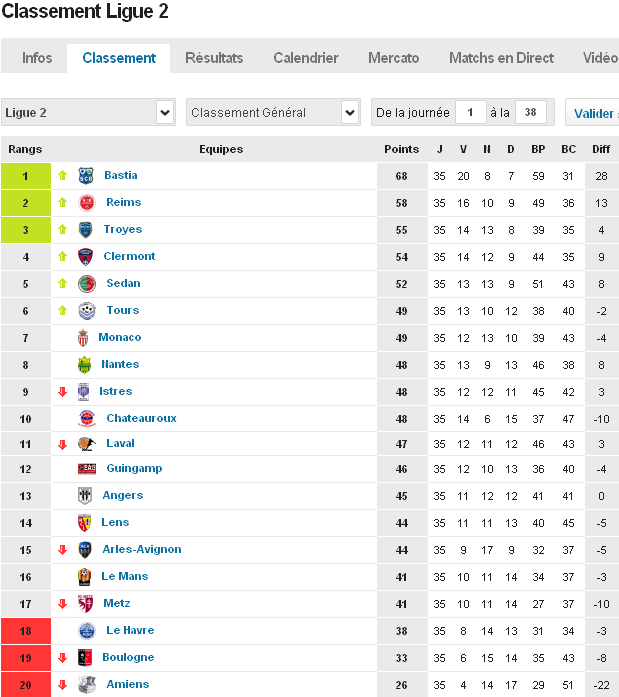The image size is (619, 697).
Task: Click the Lens club crest icon
Action: pos(84,523)
